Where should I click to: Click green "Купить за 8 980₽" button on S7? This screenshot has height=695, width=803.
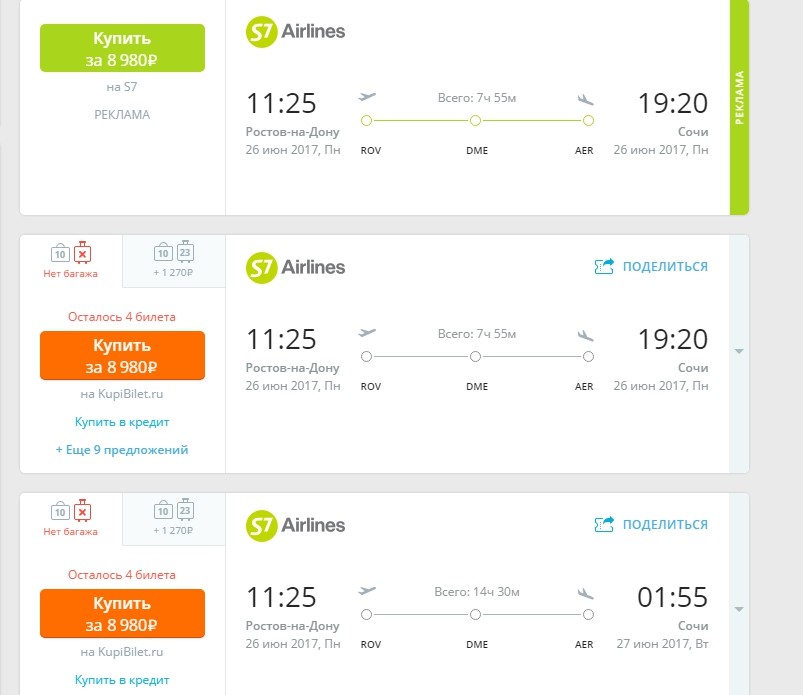pyautogui.click(x=122, y=48)
